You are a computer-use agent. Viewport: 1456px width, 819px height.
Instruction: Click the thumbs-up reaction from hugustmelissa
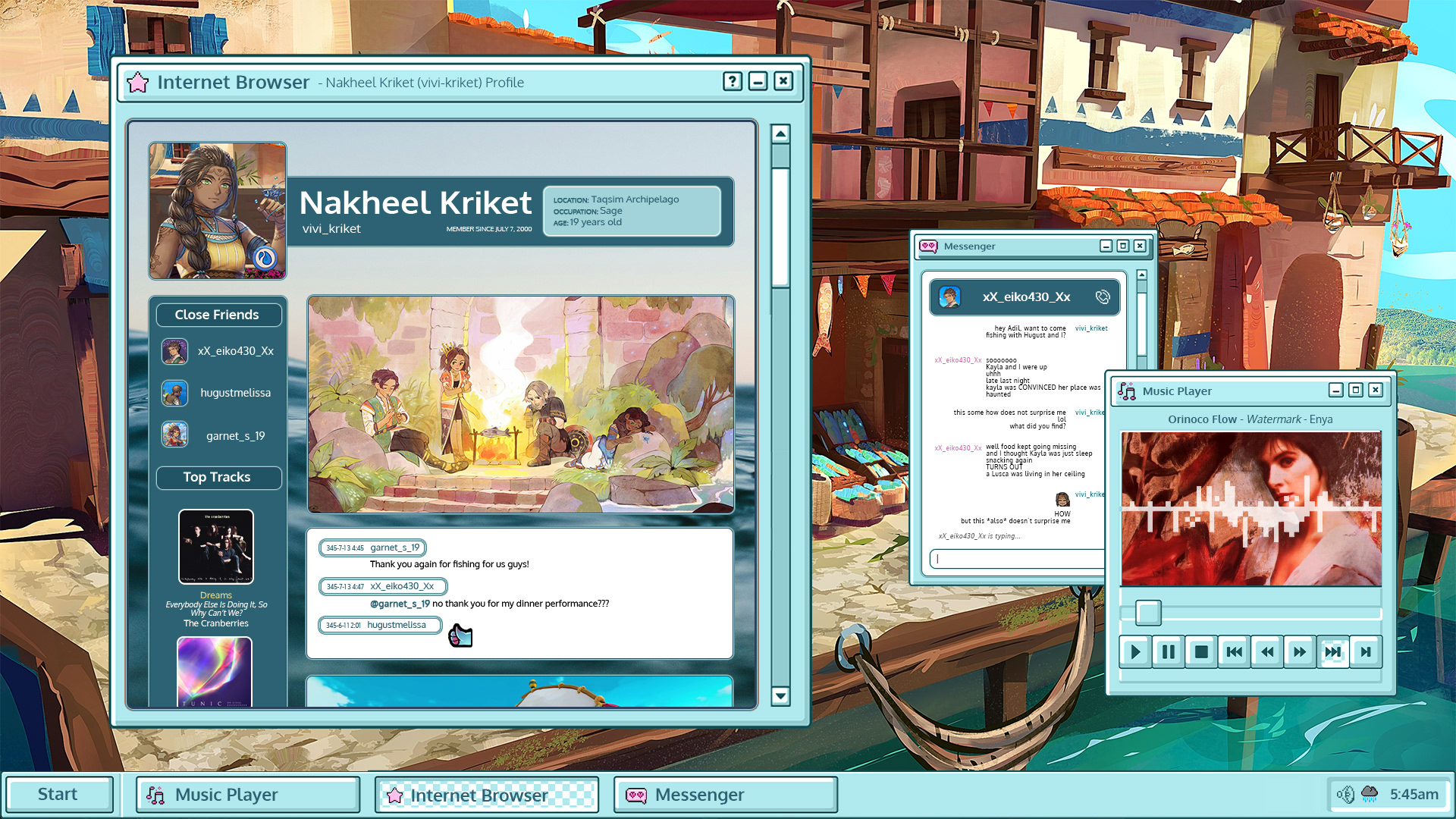(x=460, y=635)
